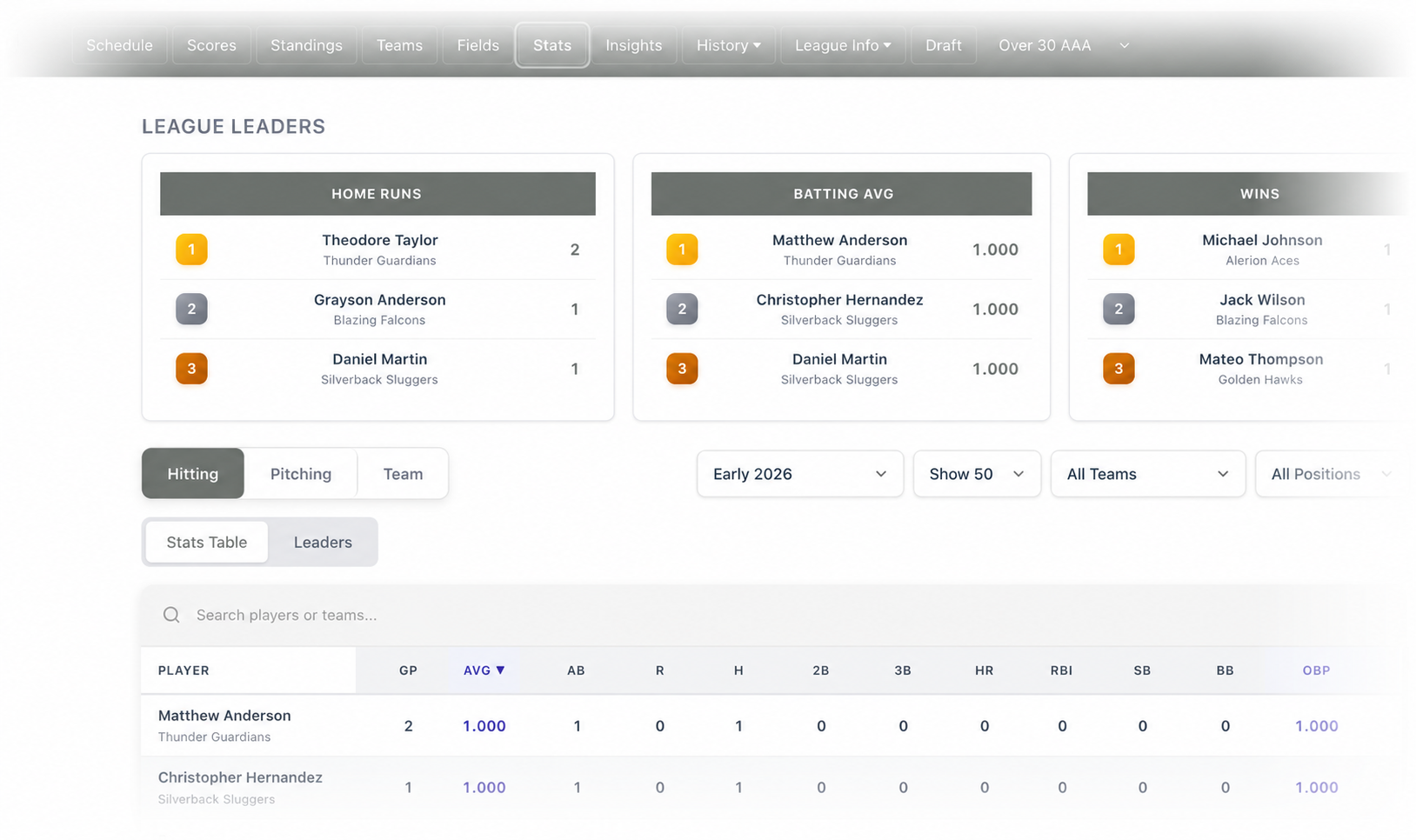Click silver rank 2 badge for Christopher Hernandez
The image size is (1416, 840).
point(682,309)
